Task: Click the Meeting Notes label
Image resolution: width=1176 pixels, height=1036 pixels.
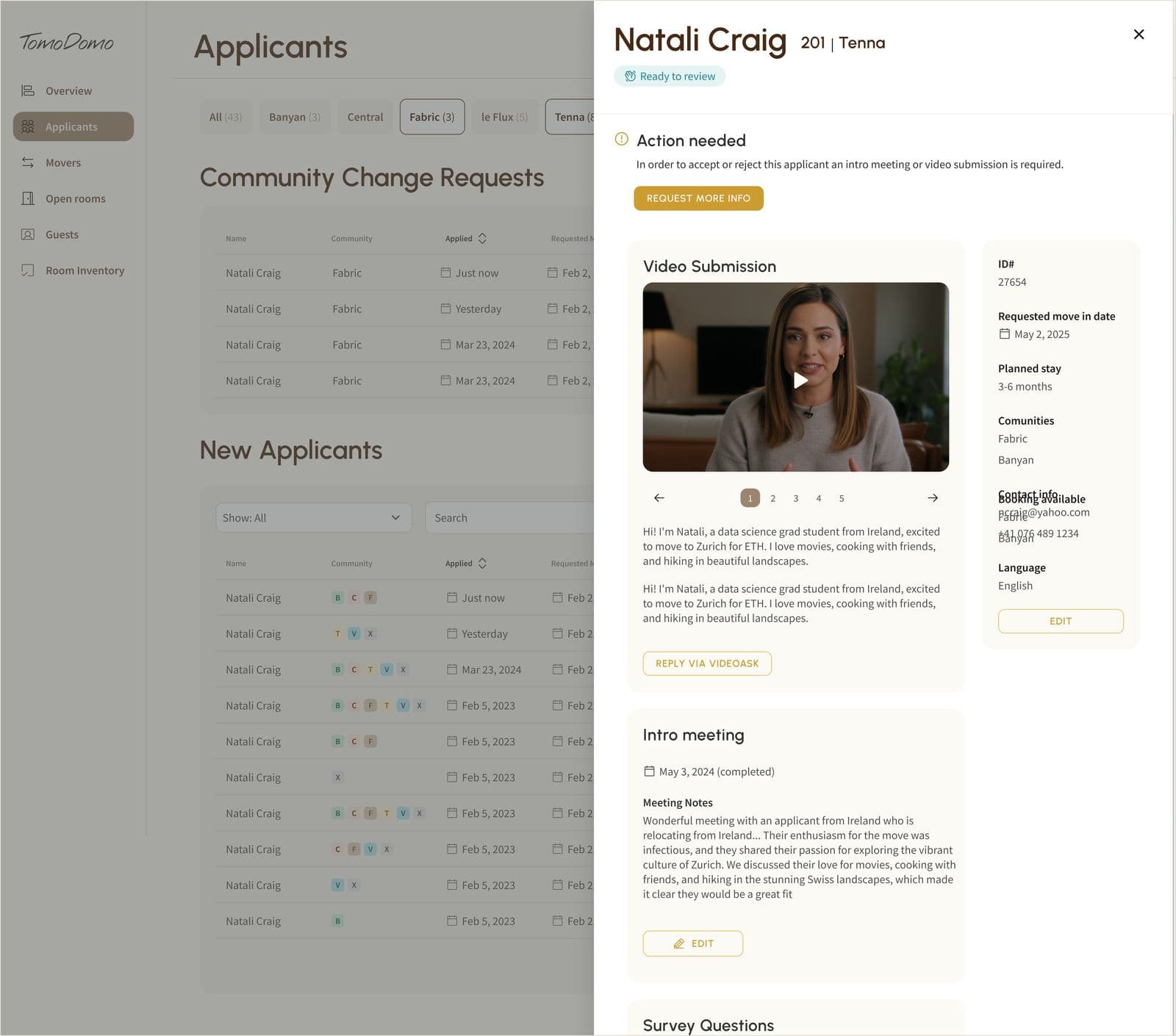Action: (678, 802)
